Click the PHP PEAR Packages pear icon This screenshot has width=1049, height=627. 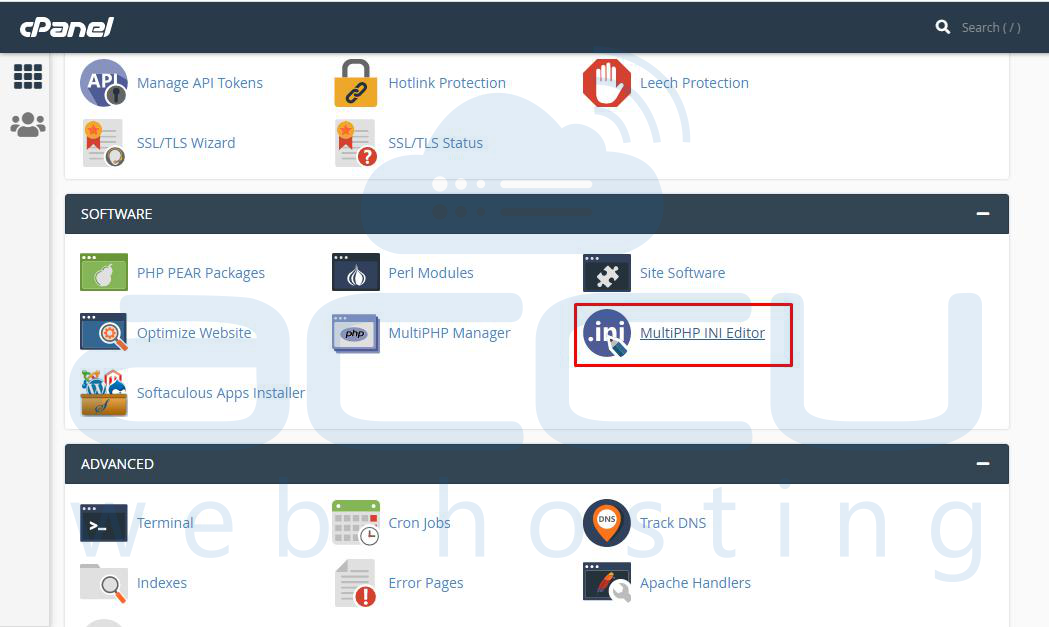pyautogui.click(x=104, y=272)
